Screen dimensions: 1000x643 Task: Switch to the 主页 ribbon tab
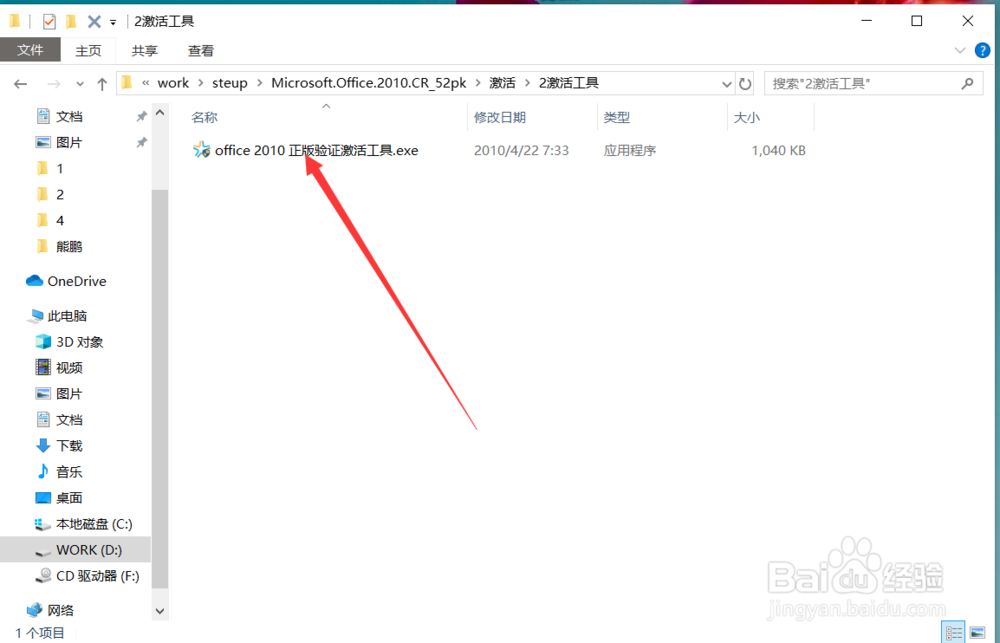click(88, 50)
